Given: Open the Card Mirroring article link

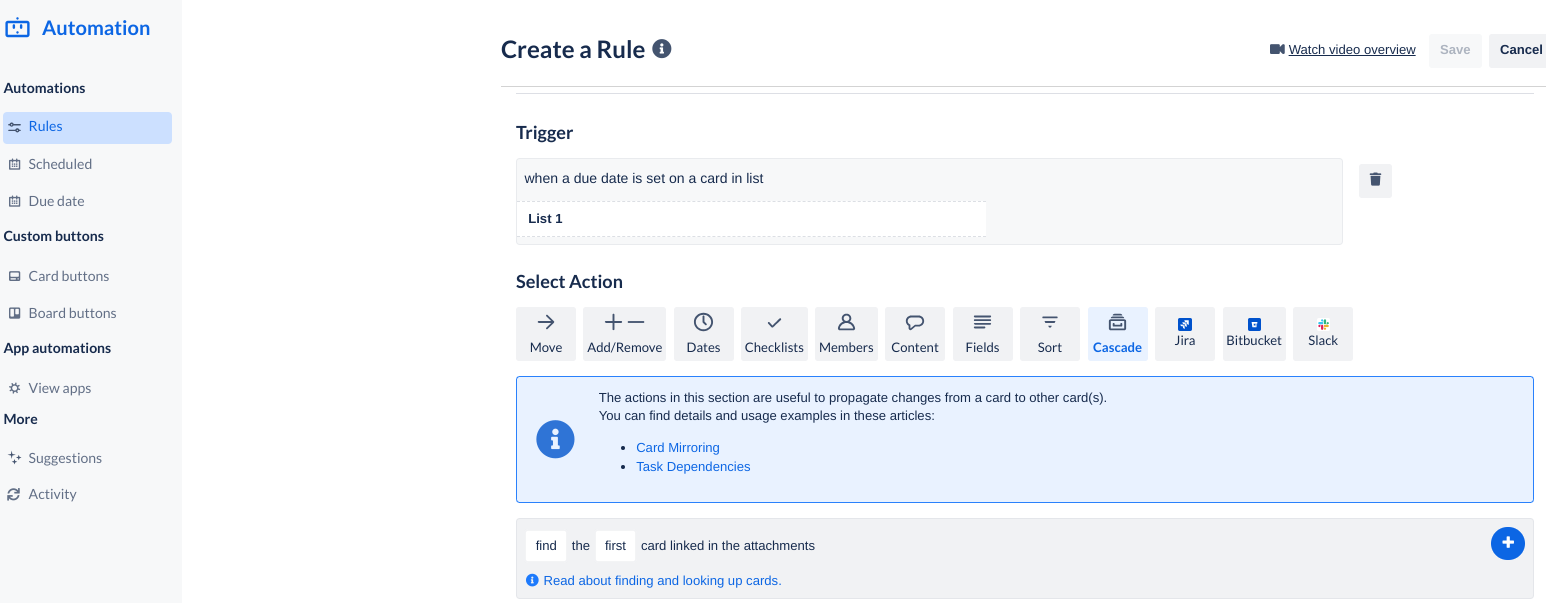Looking at the screenshot, I should tap(678, 448).
